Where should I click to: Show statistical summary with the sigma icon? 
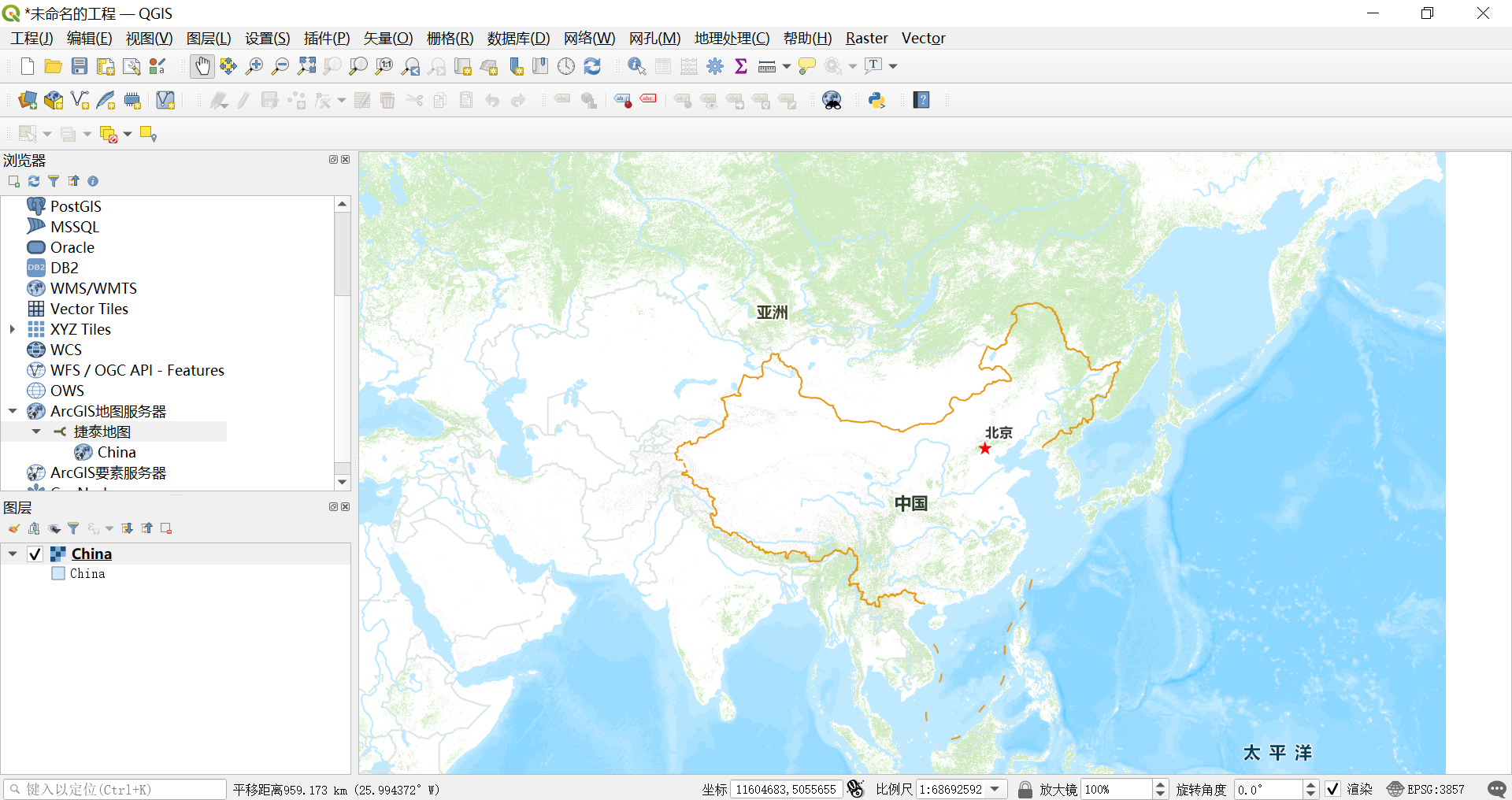741,66
